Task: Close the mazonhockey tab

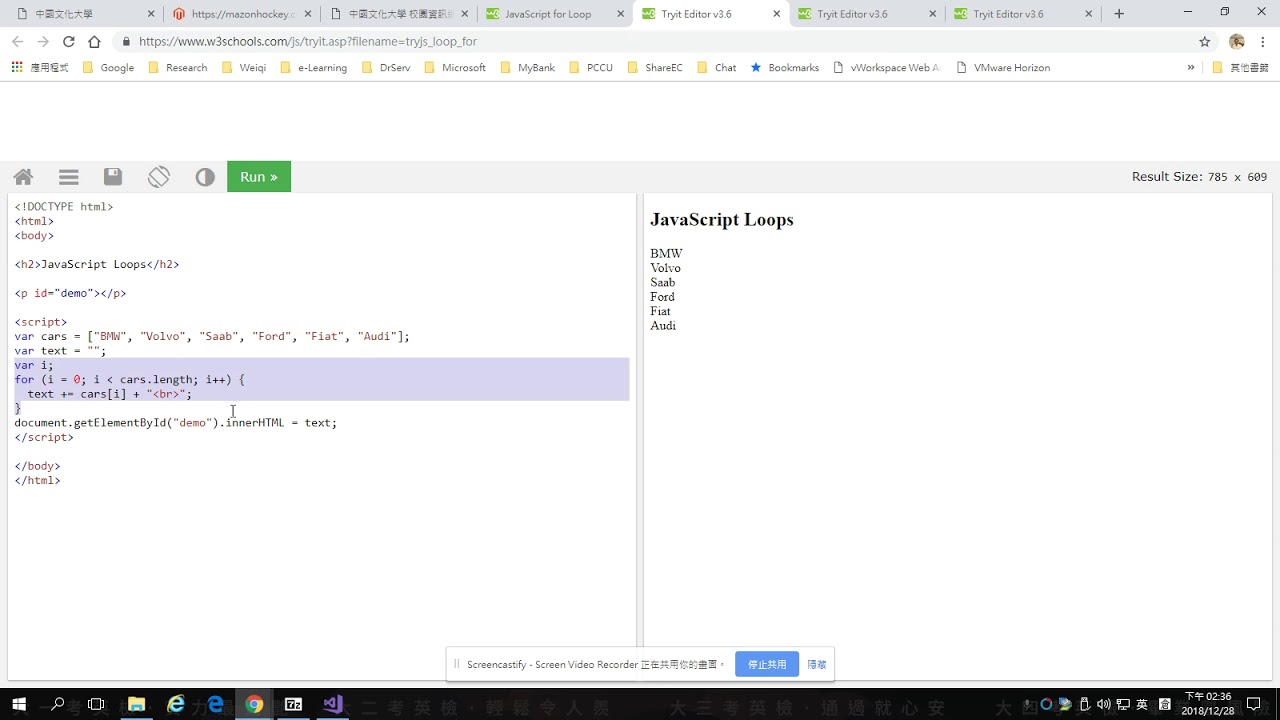Action: tap(308, 14)
